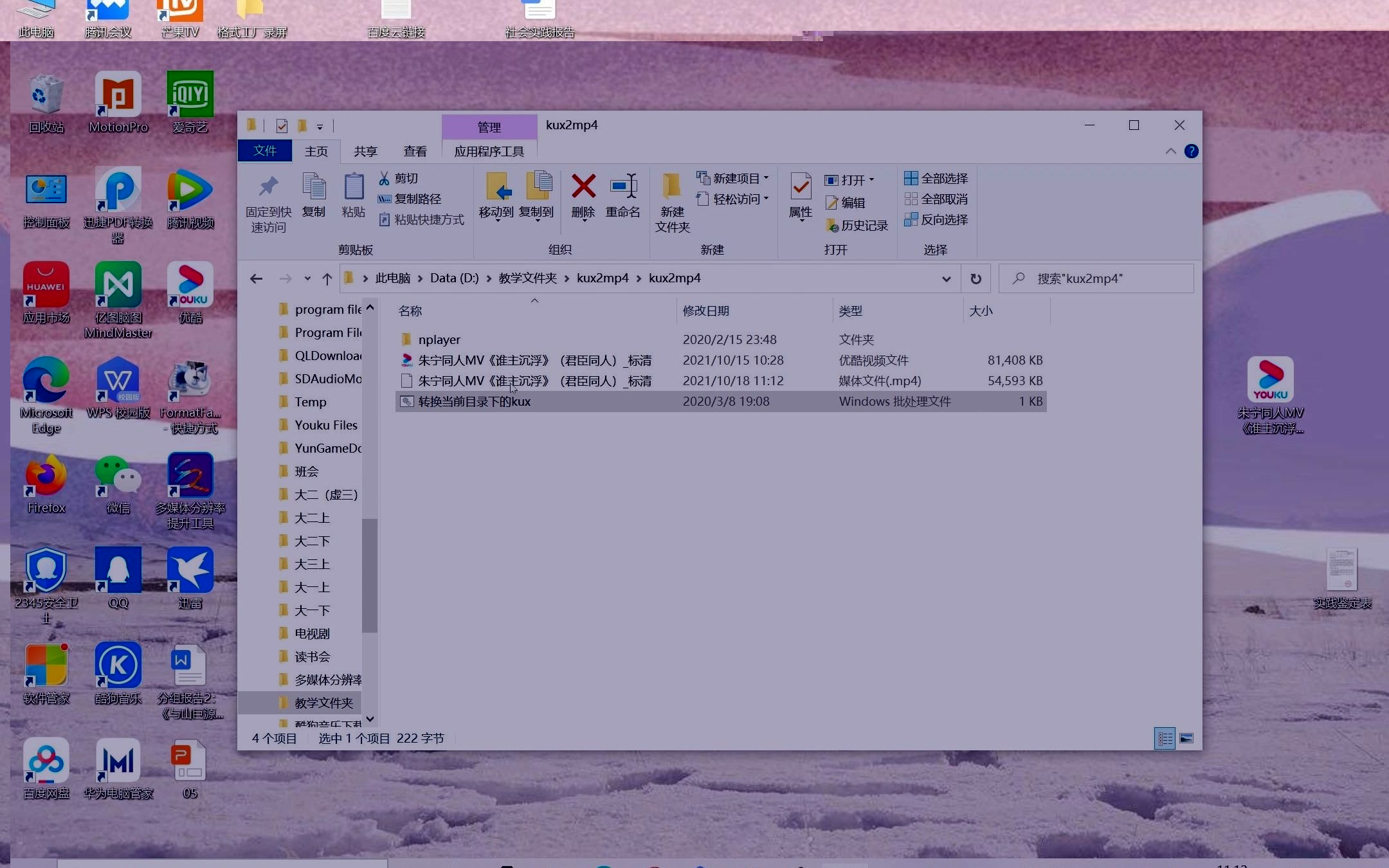Screen dimensions: 1389x868
Task: Click Data (D:) in breadcrumb path
Action: 454,278
